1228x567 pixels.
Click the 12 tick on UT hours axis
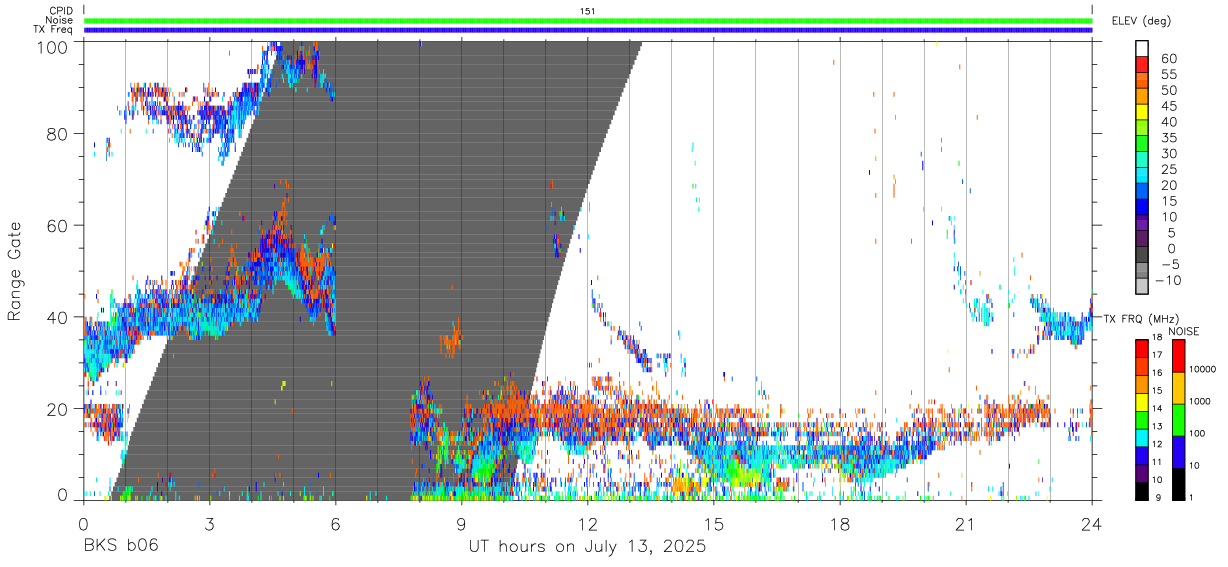click(588, 523)
